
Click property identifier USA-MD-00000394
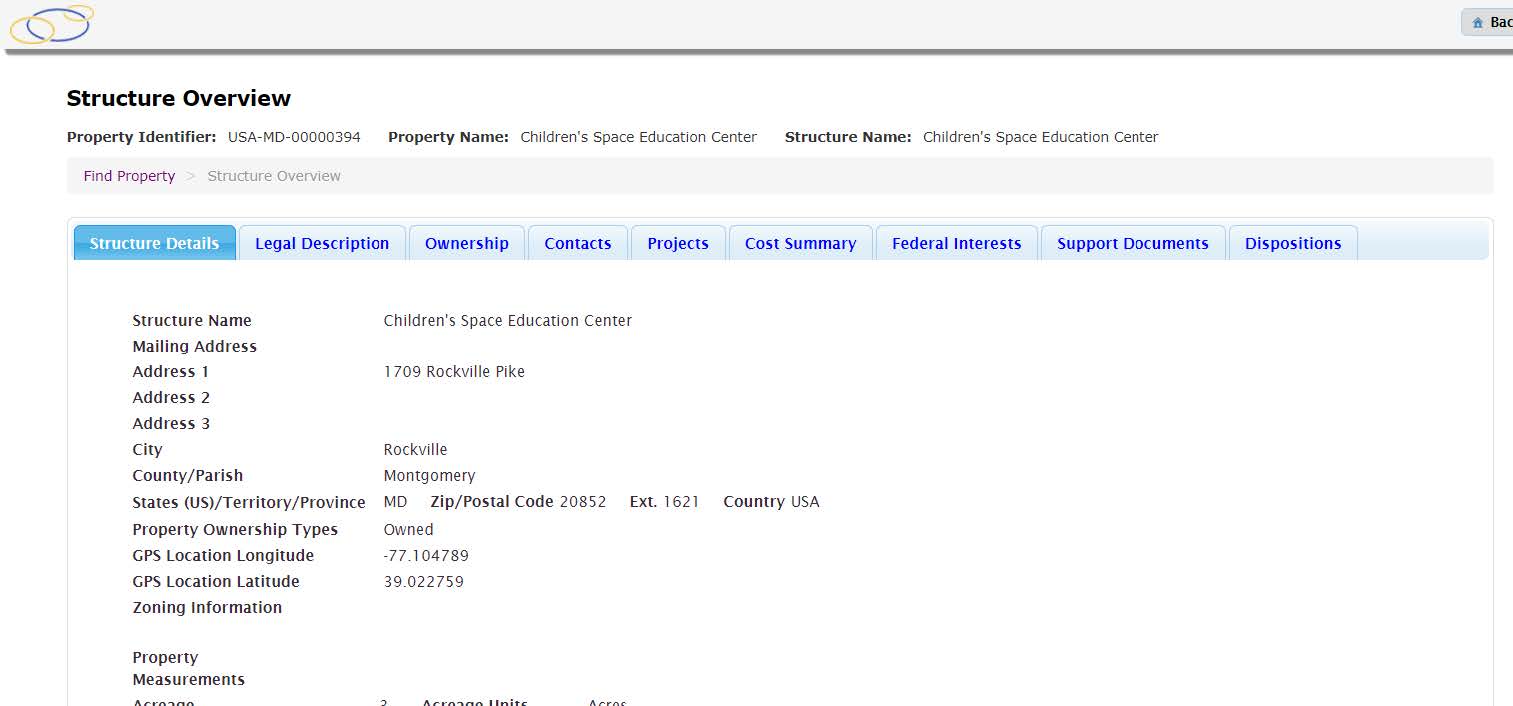294,137
